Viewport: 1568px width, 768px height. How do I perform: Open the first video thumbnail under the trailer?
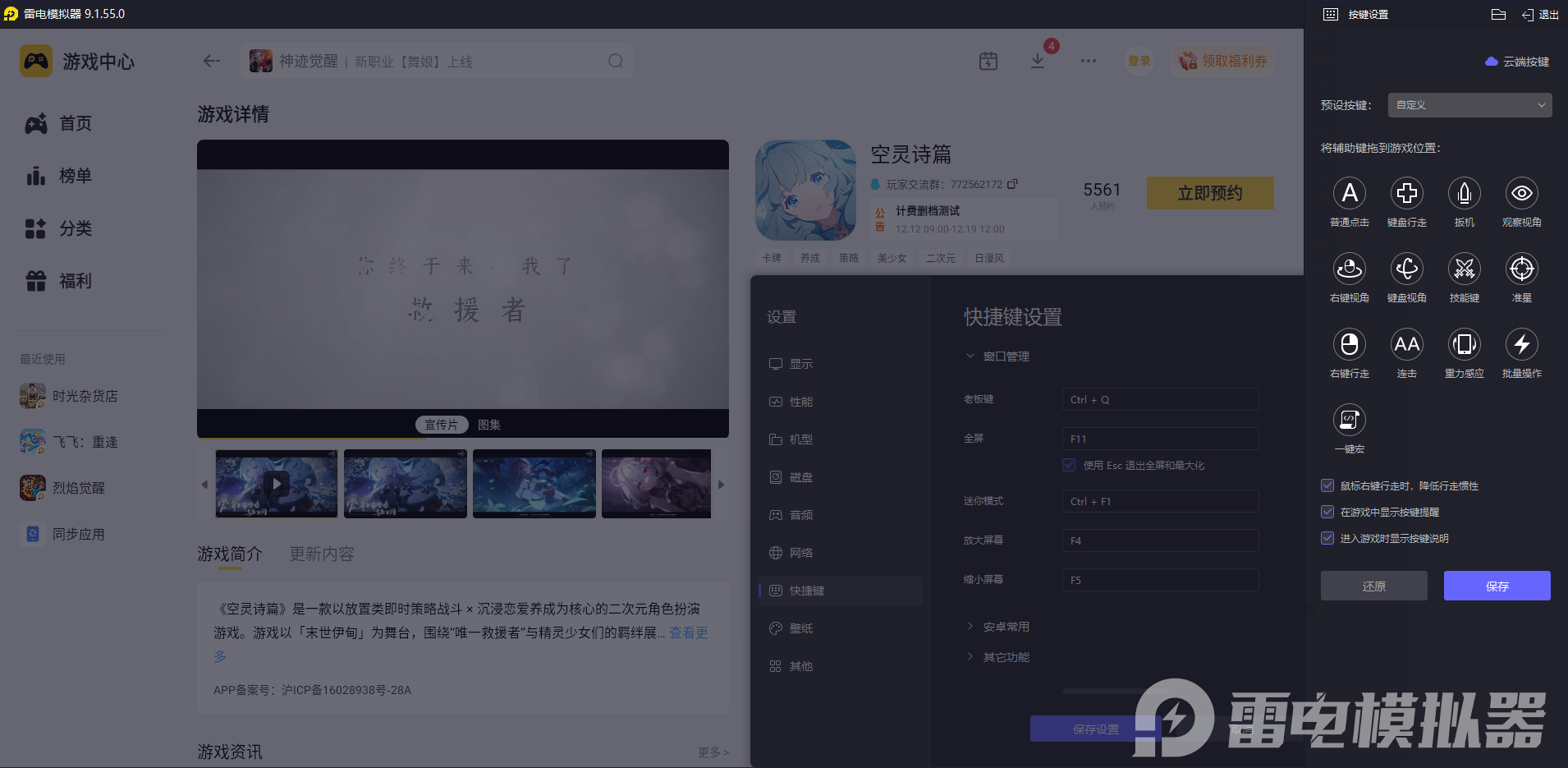coord(276,484)
